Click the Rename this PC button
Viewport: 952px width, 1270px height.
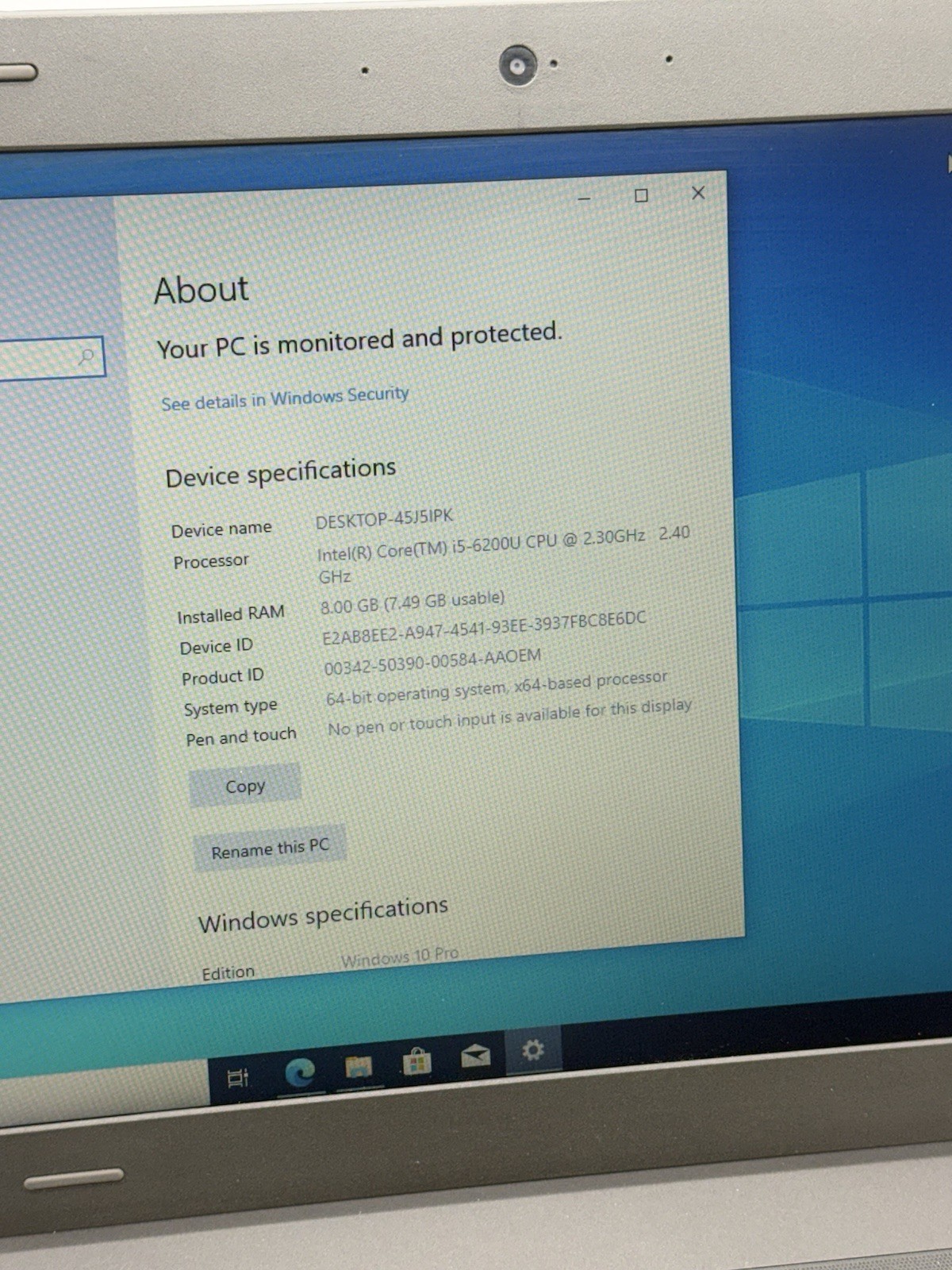[270, 849]
